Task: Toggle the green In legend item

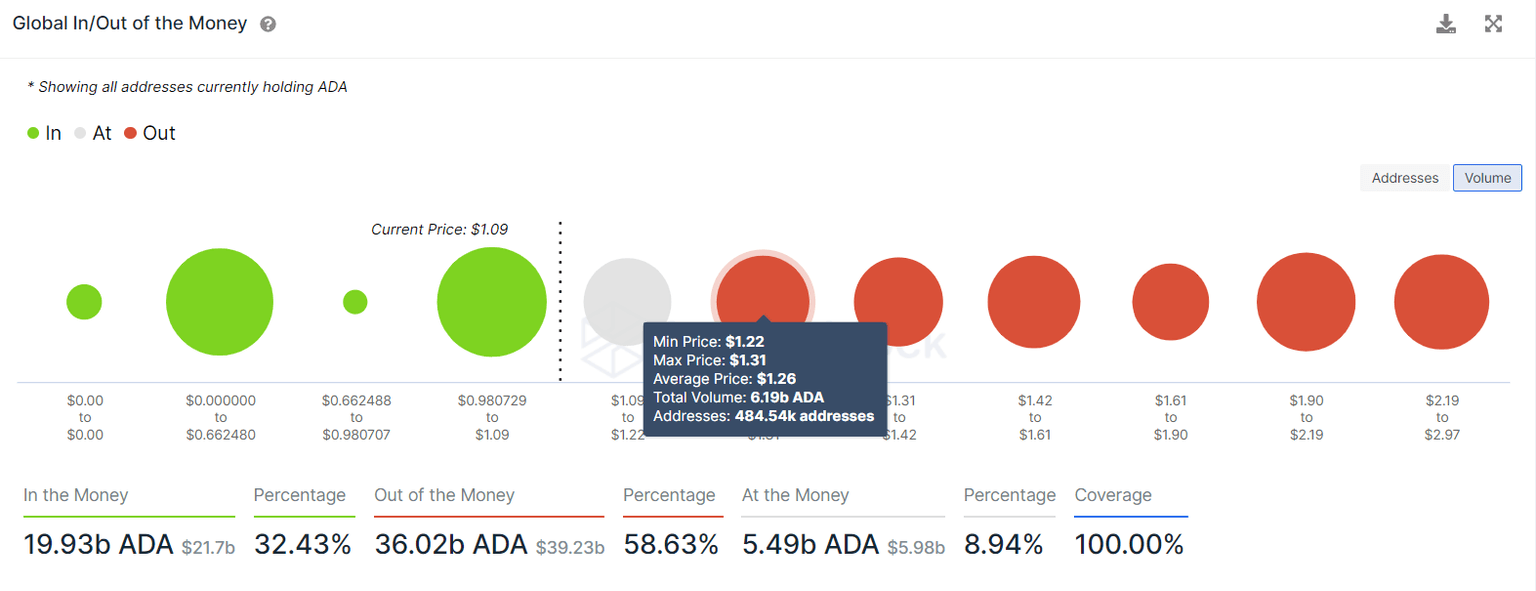Action: [x=45, y=133]
